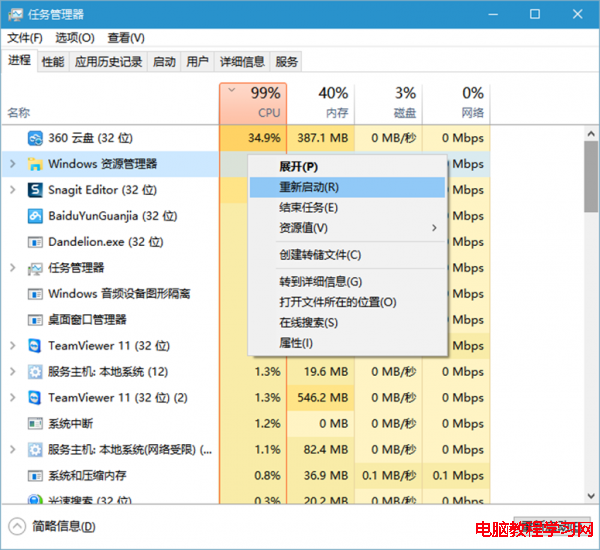Open the 资源值(V) submenu arrow
Screen dimensions: 600x550
click(434, 228)
